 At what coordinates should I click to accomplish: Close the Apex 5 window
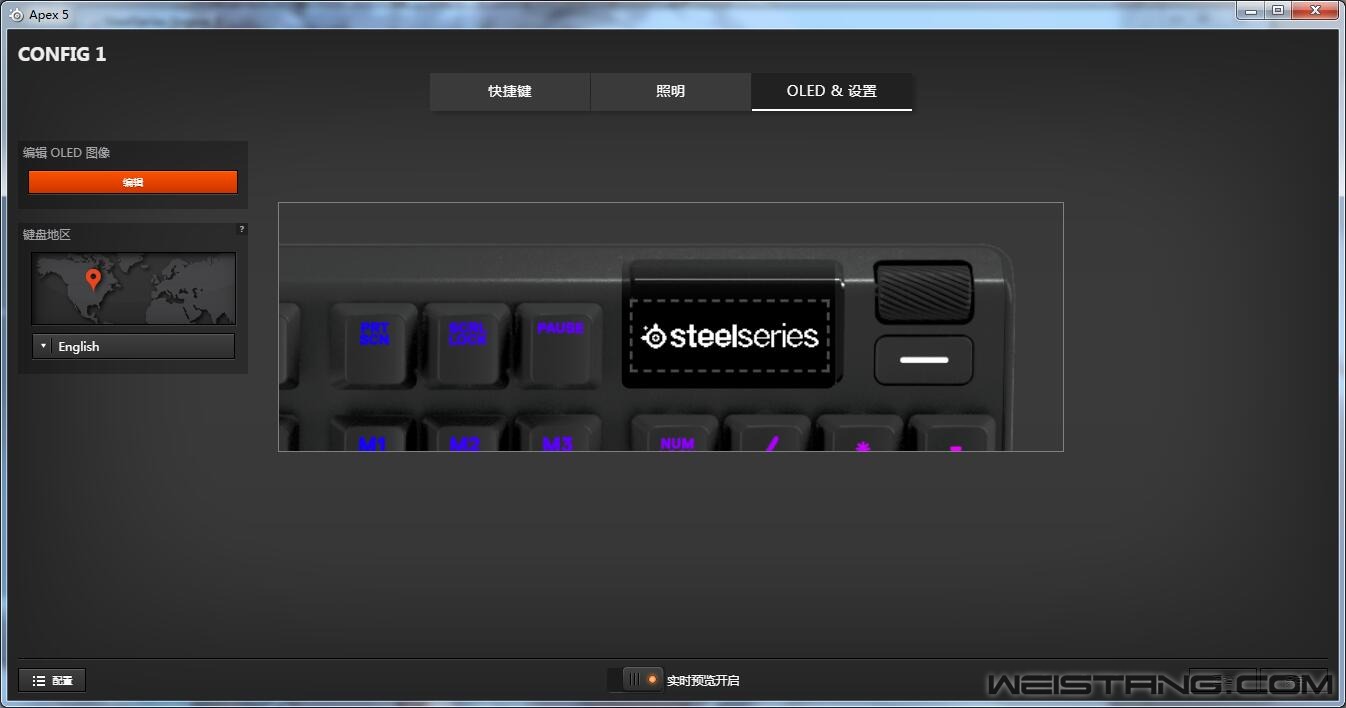[x=1314, y=10]
